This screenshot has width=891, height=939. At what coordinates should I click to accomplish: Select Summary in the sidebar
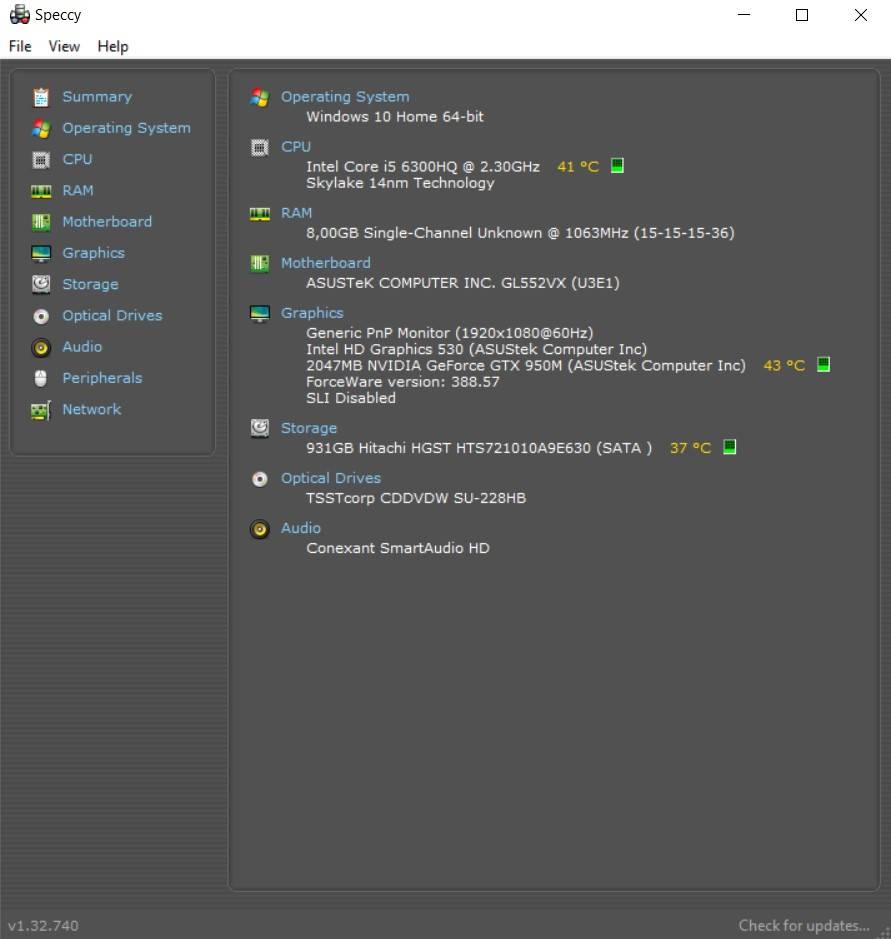tap(97, 97)
